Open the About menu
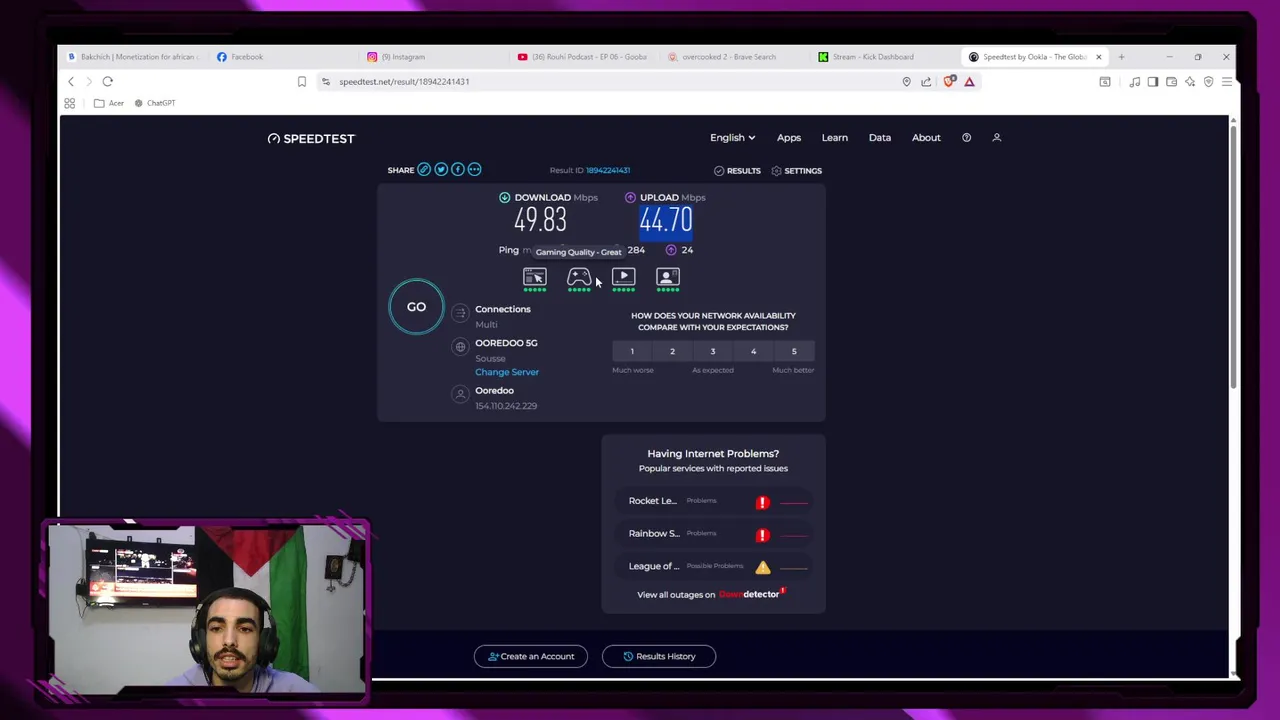 (926, 138)
